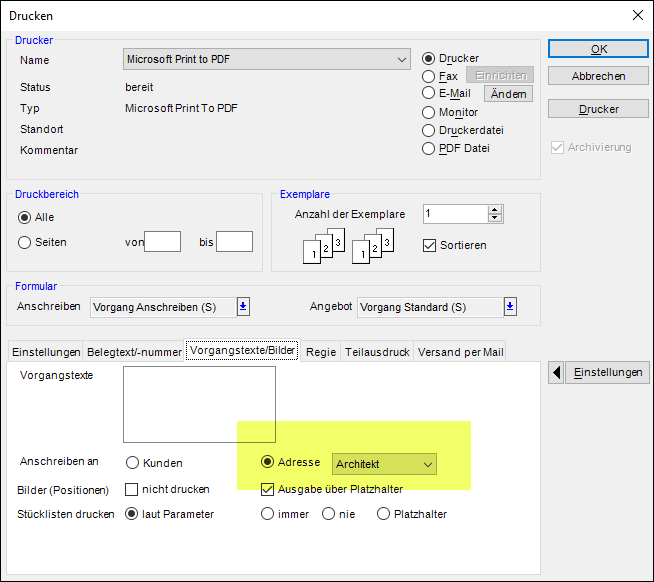Click the Vorgangstexte list box

[199, 404]
